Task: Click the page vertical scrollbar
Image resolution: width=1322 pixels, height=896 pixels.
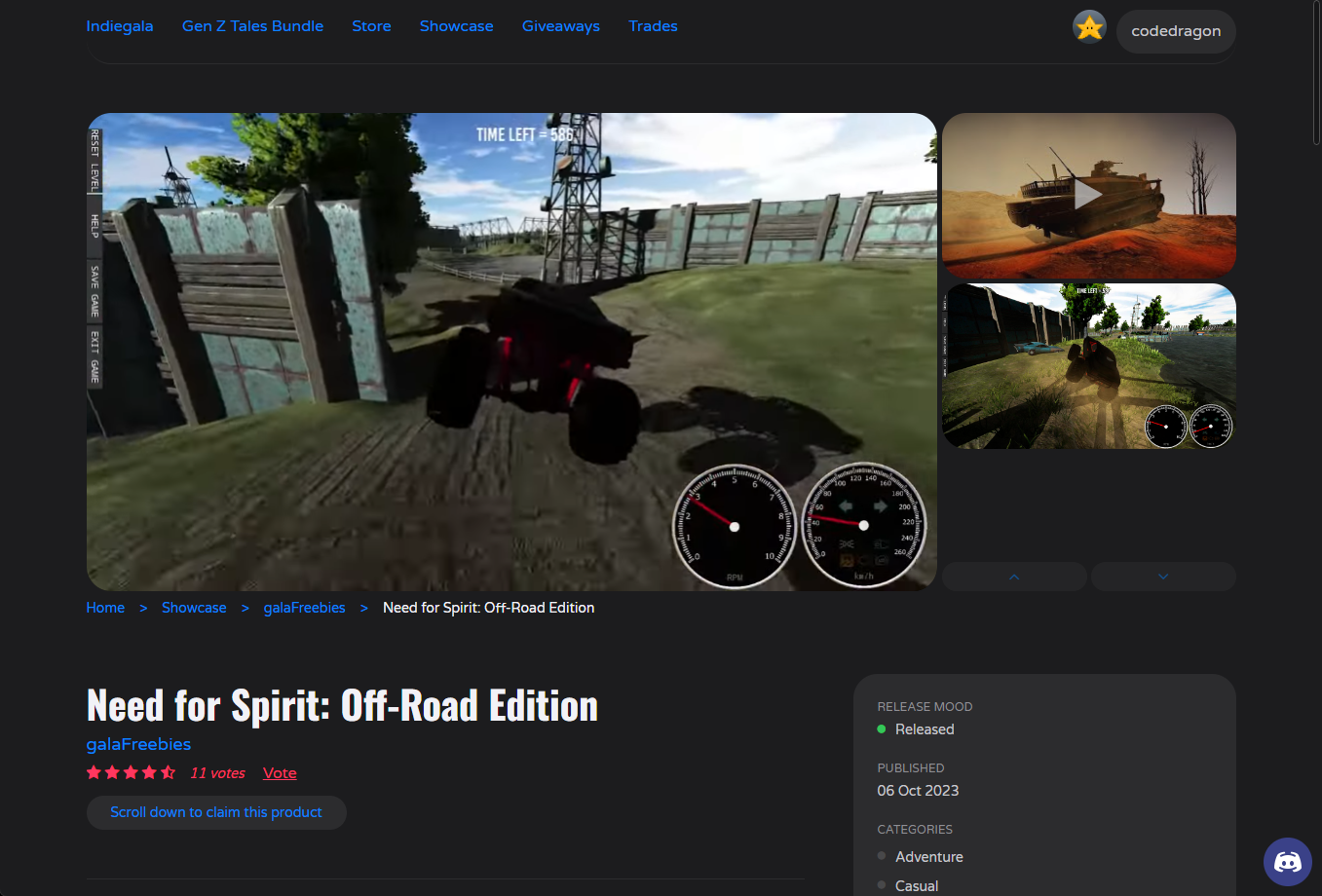Action: tap(1316, 73)
